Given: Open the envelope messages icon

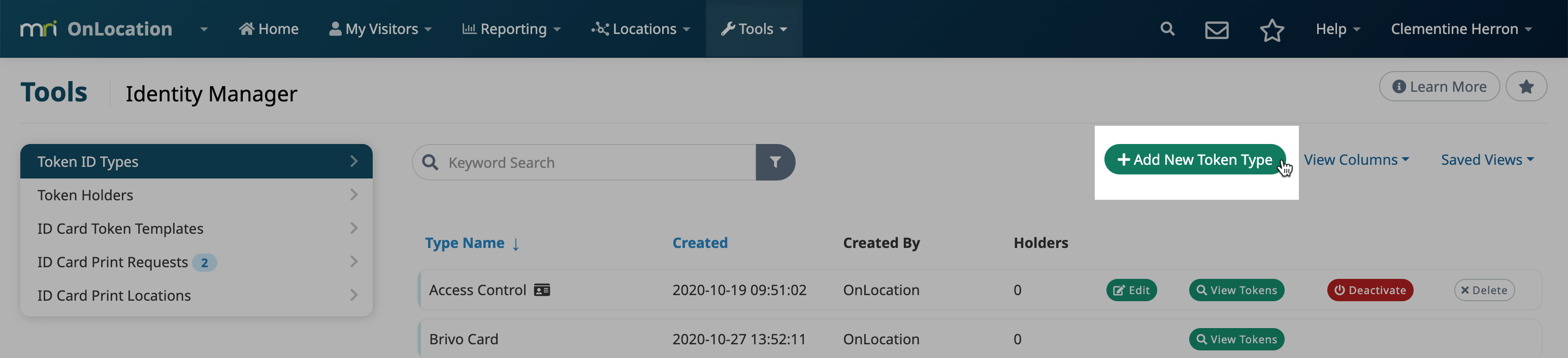Looking at the screenshot, I should click(x=1217, y=30).
